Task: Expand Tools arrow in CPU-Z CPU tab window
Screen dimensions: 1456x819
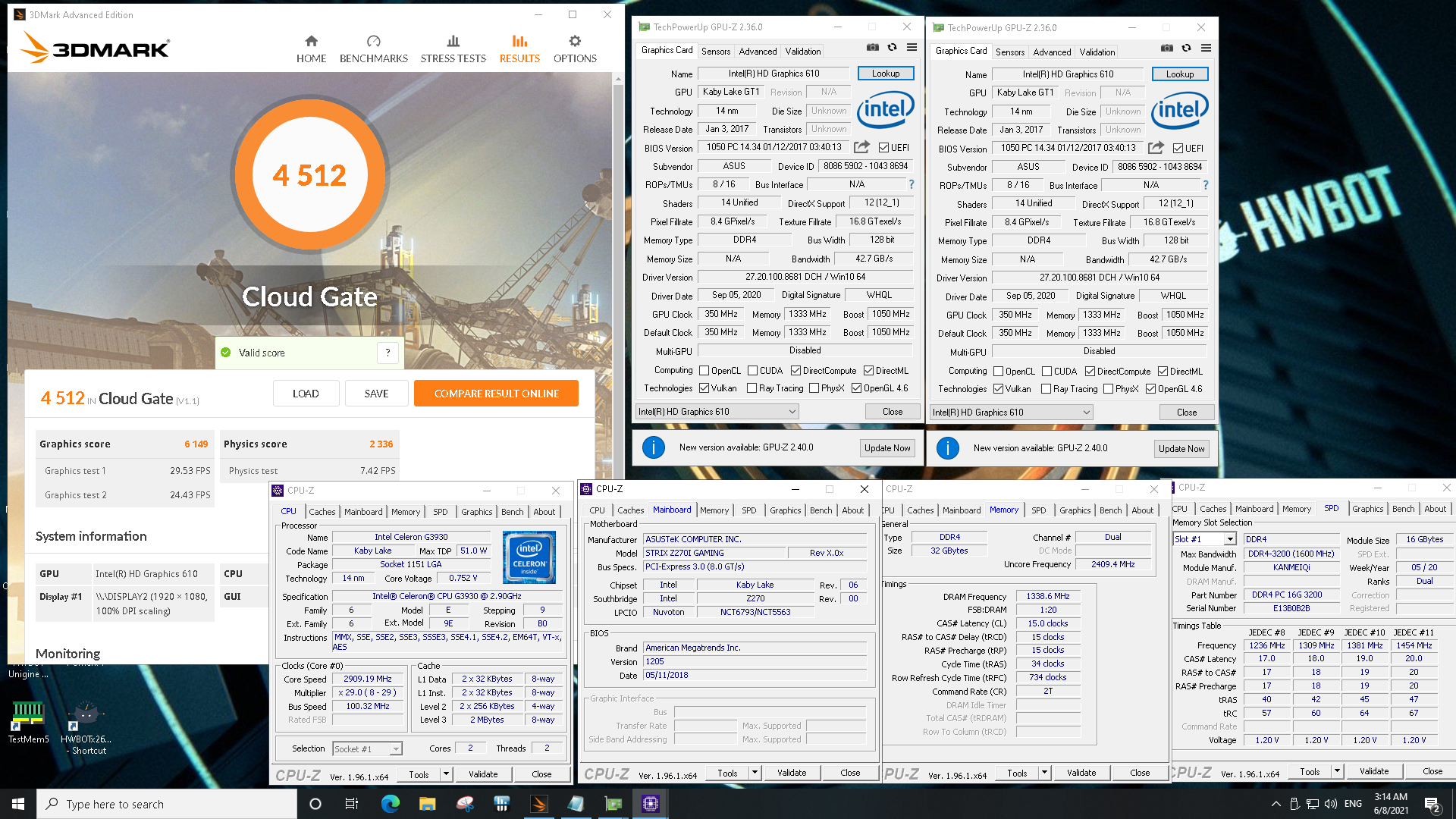Action: coord(446,774)
